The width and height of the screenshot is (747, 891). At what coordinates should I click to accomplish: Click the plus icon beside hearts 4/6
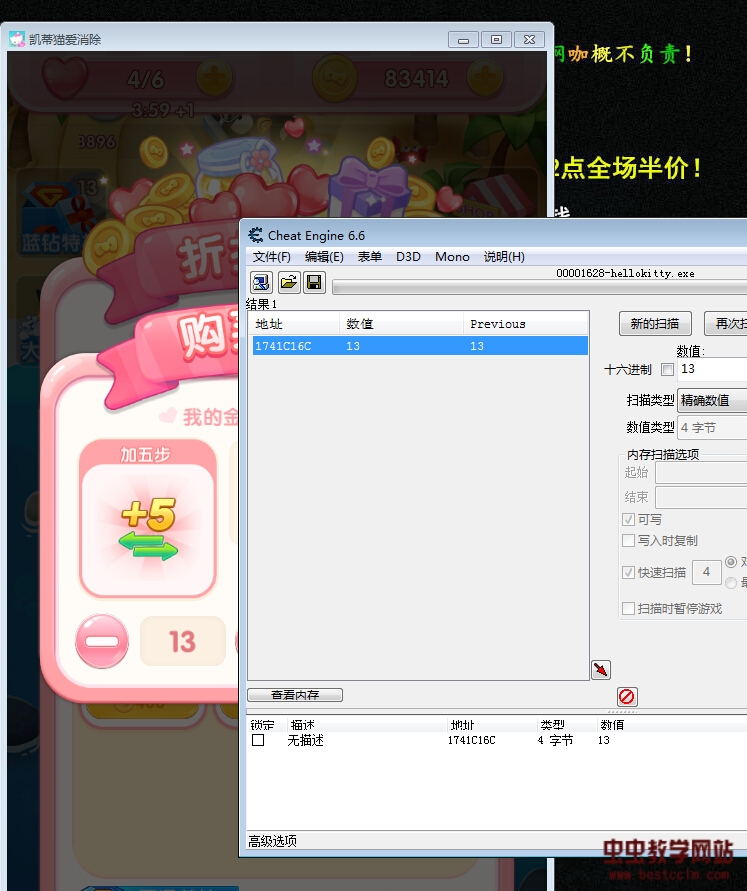214,77
